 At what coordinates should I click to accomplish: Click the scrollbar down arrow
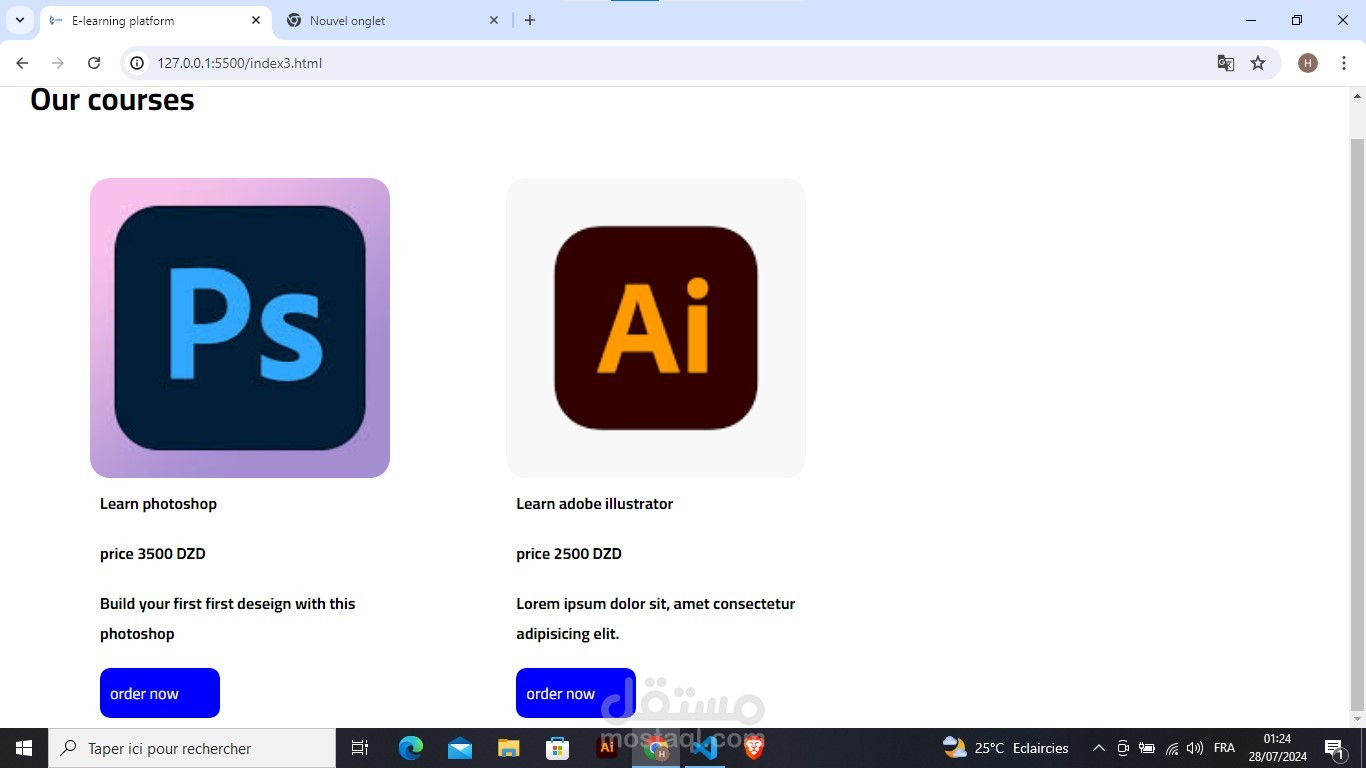tap(1357, 719)
